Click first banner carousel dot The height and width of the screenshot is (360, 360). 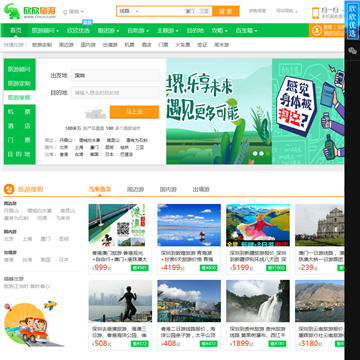pyautogui.click(x=255, y=154)
